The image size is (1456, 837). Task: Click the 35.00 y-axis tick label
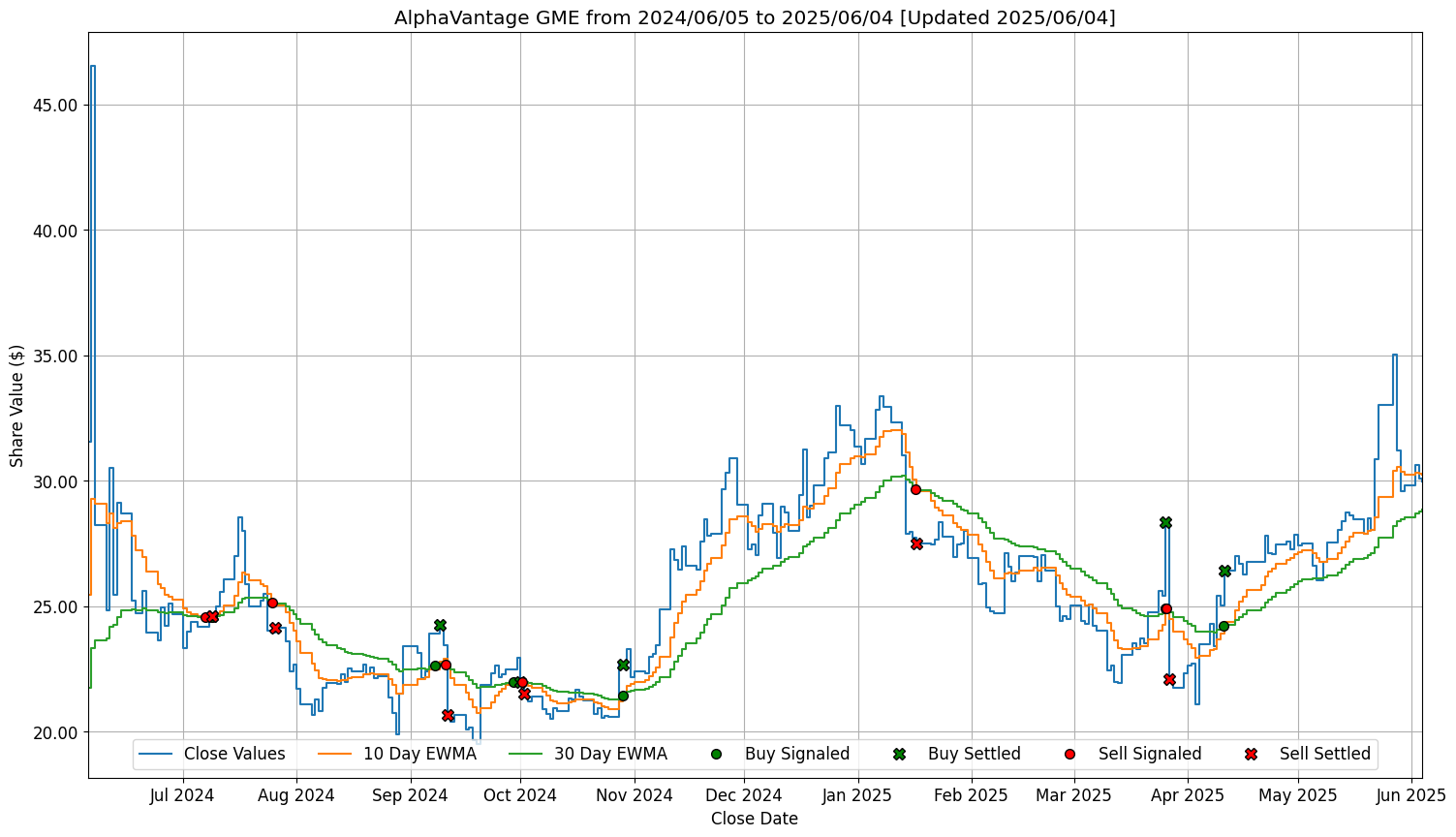coord(55,356)
